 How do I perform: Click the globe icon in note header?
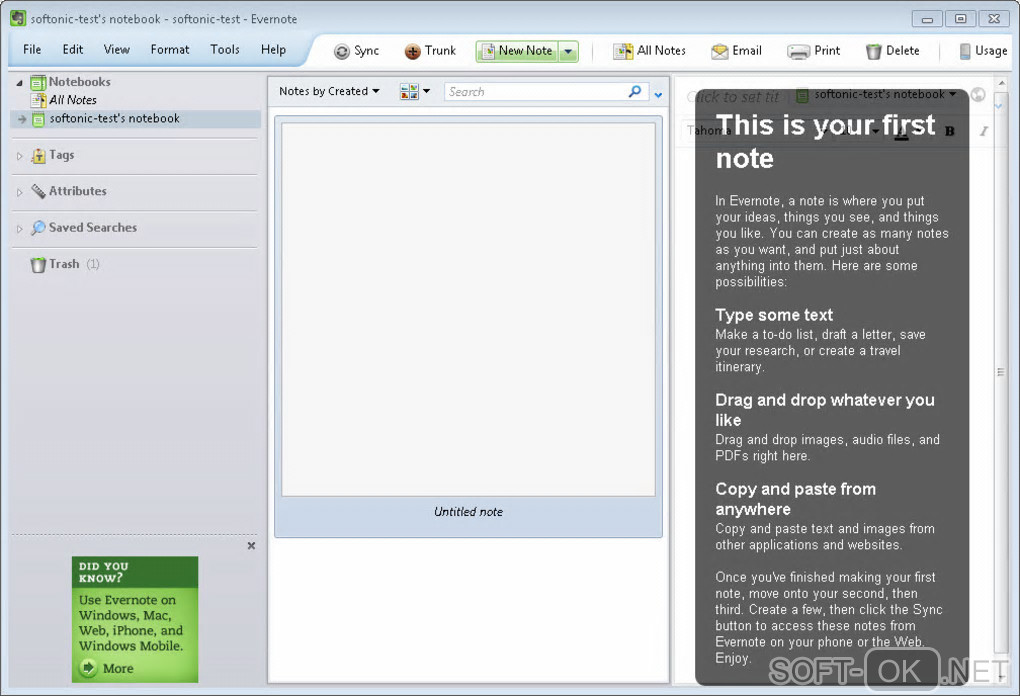978,95
